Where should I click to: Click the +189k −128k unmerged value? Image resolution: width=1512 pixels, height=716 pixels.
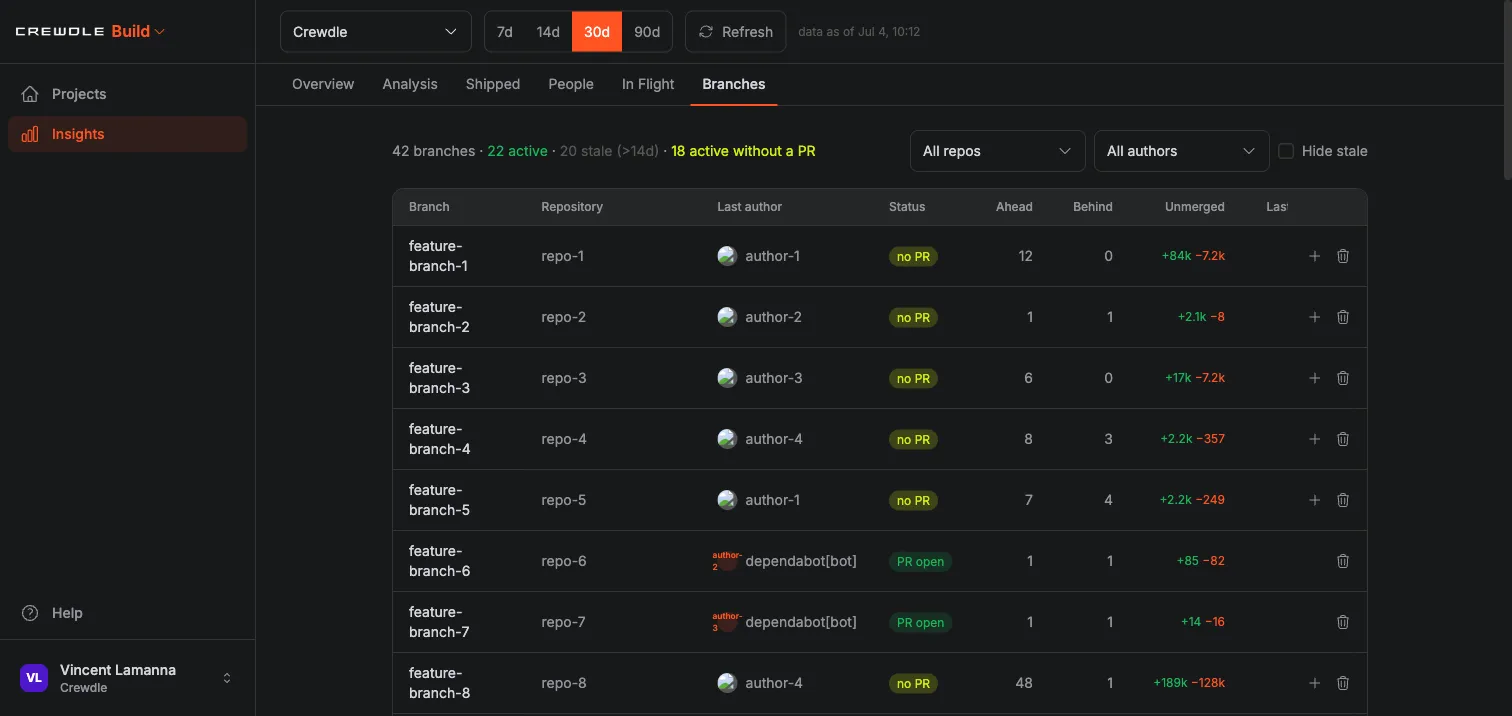1189,683
